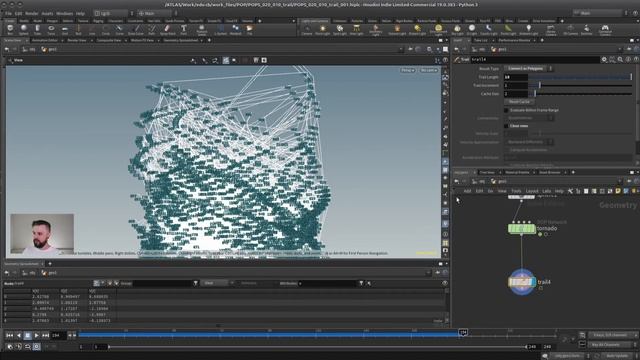Add a Sky Light from shelf
This screenshot has height=360, width=640.
point(457,29)
